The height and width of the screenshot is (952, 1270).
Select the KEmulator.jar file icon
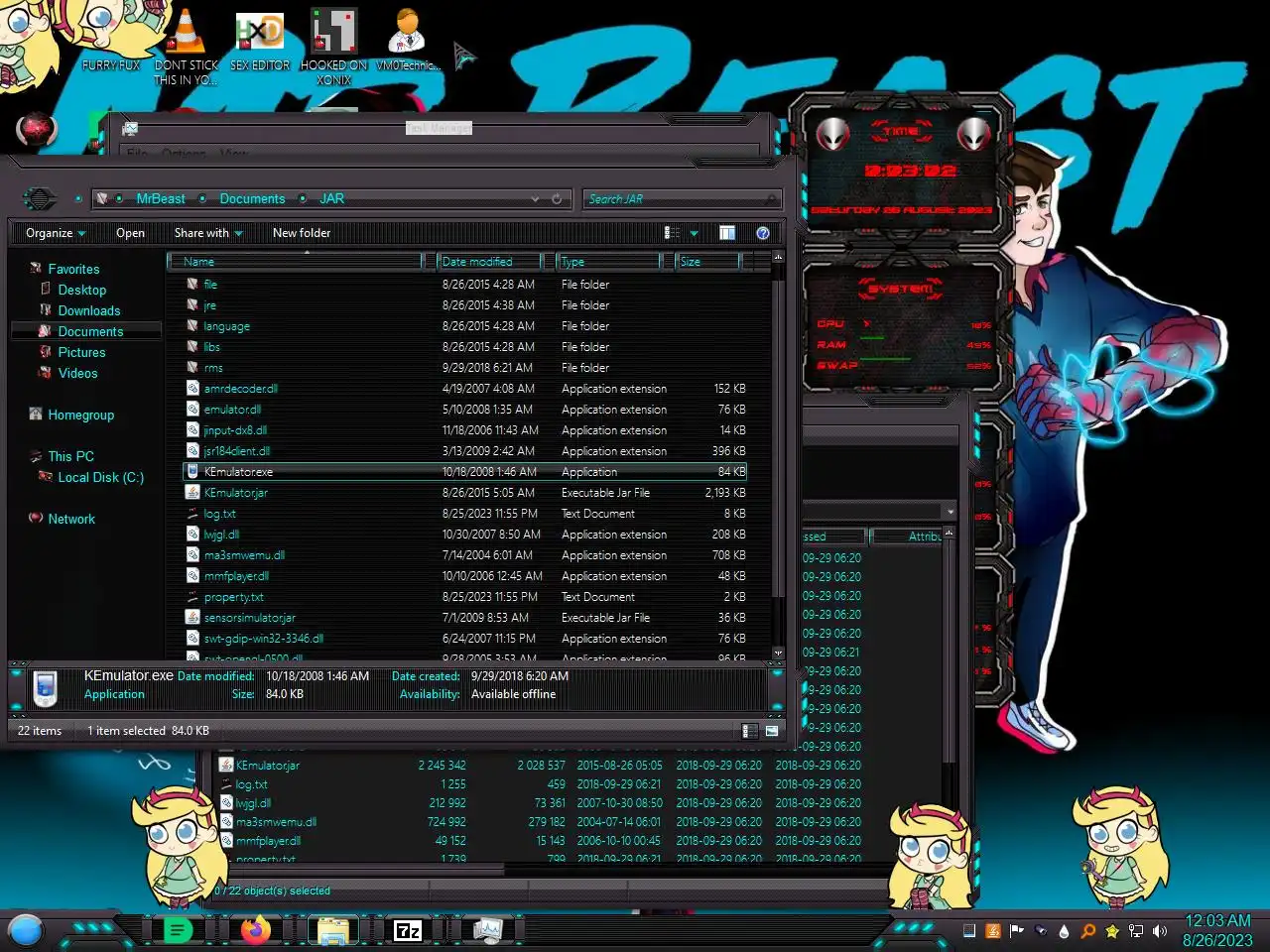coord(193,493)
